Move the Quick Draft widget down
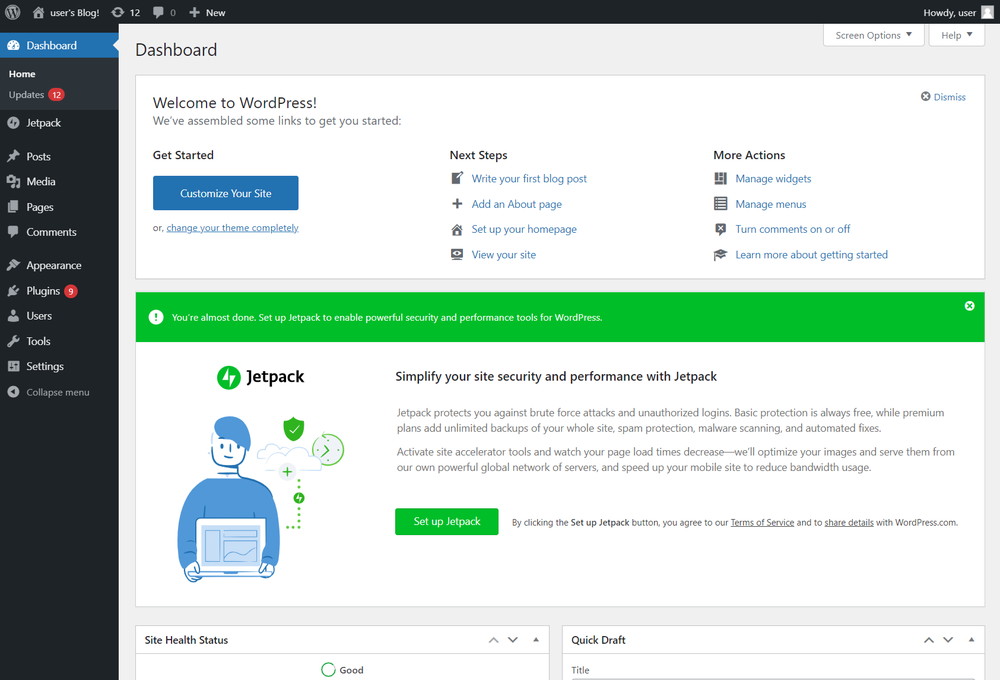This screenshot has height=680, width=1000. click(x=948, y=640)
